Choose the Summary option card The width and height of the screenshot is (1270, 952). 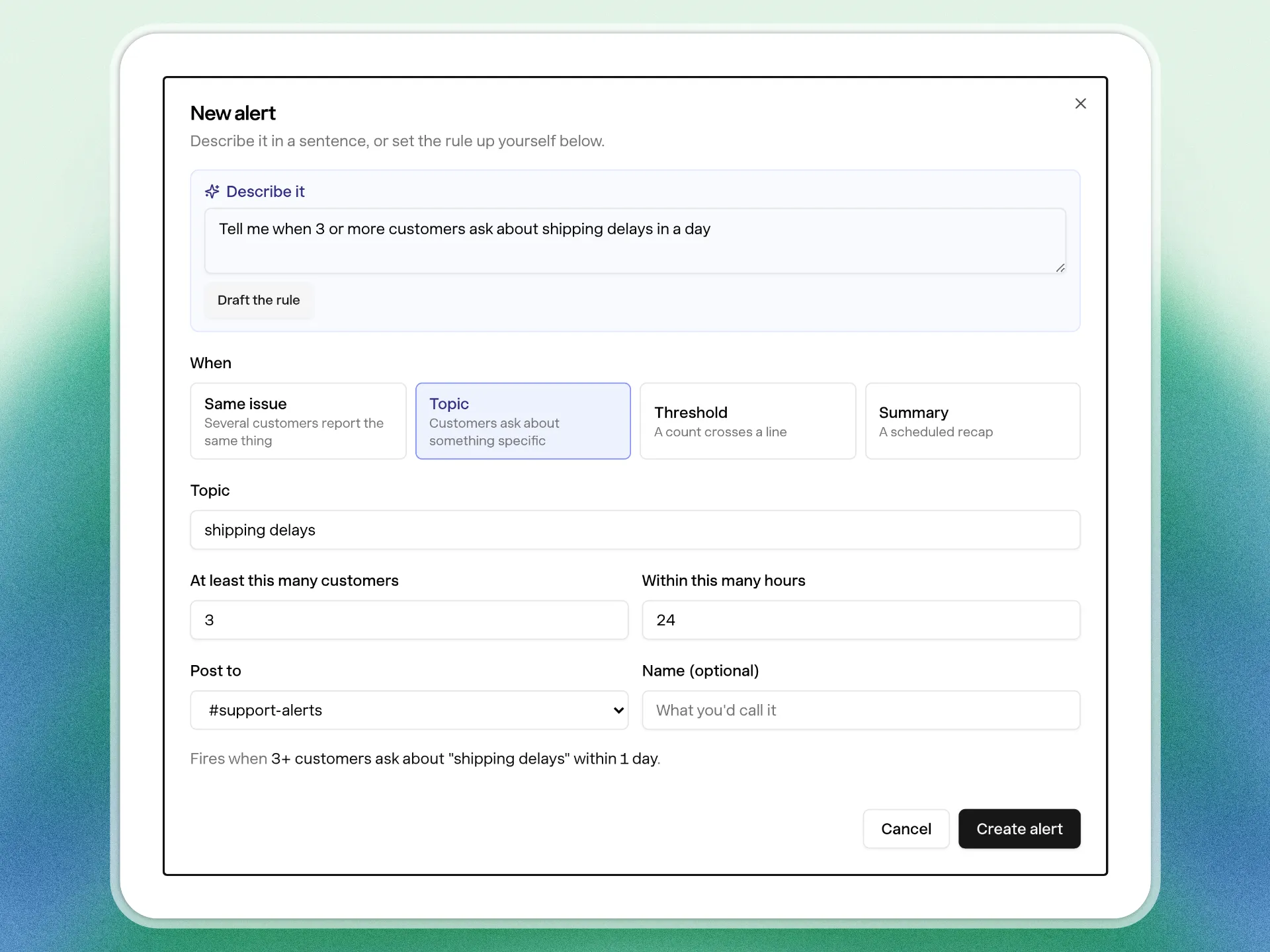(973, 421)
